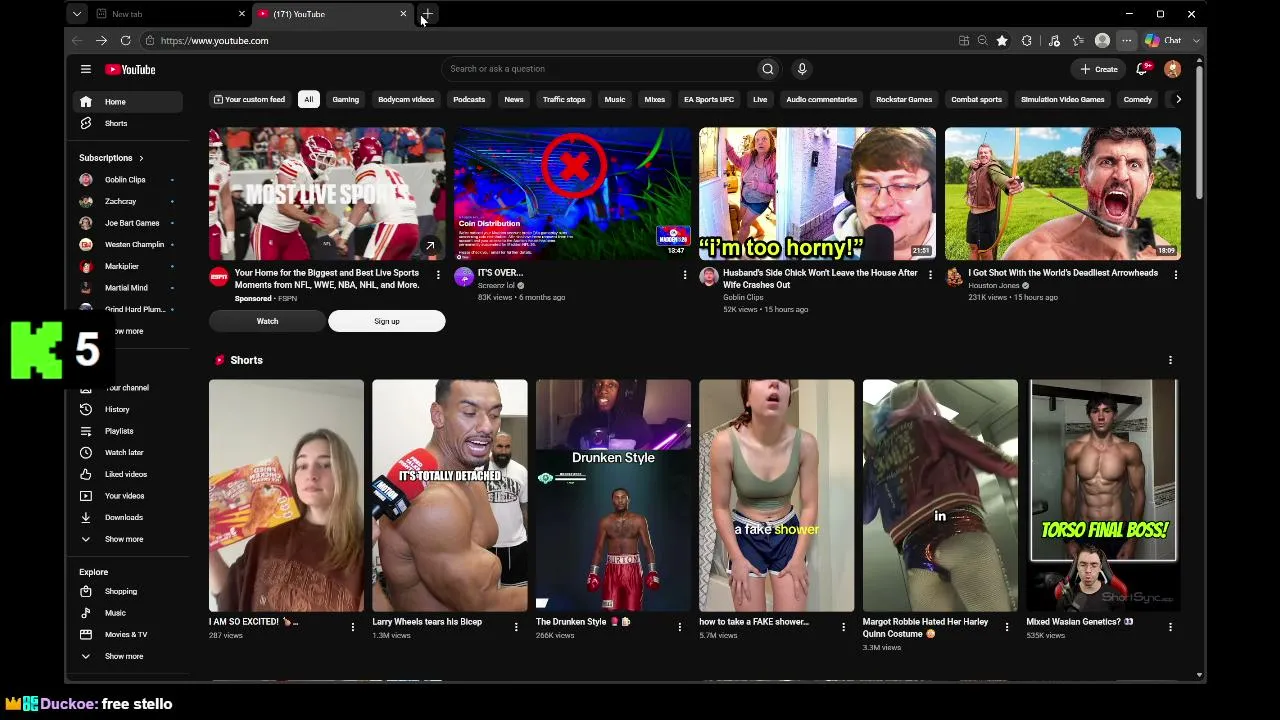The height and width of the screenshot is (720, 1280).
Task: Open the Create dropdown button
Action: pyautogui.click(x=1099, y=69)
